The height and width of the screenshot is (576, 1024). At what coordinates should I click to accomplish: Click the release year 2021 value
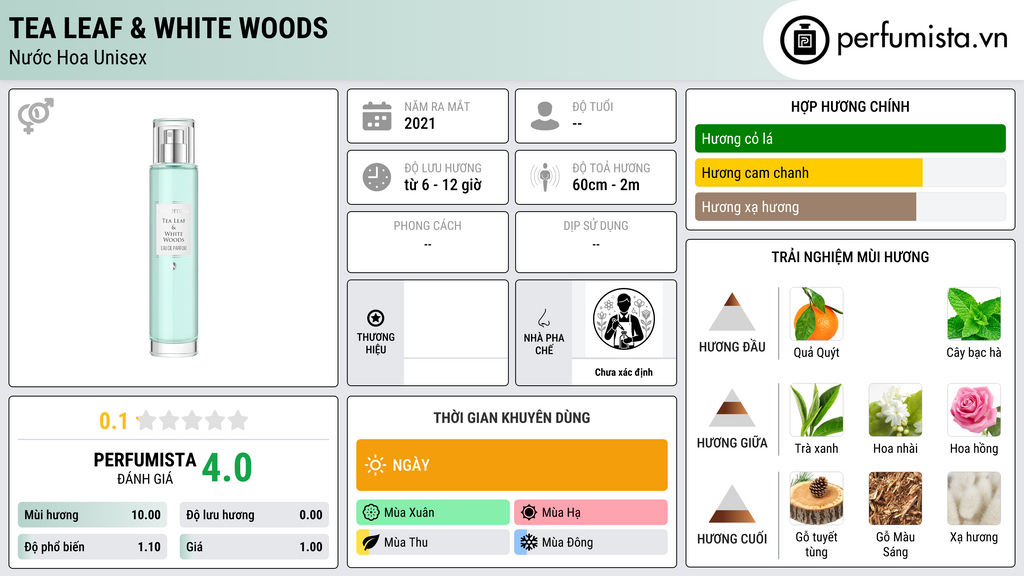[x=420, y=123]
